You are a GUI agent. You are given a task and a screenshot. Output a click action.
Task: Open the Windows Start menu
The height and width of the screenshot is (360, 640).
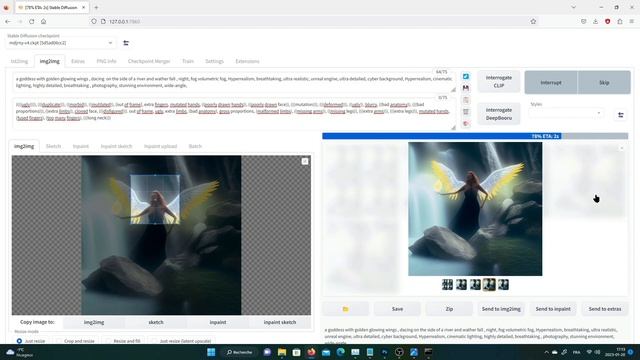click(211, 352)
